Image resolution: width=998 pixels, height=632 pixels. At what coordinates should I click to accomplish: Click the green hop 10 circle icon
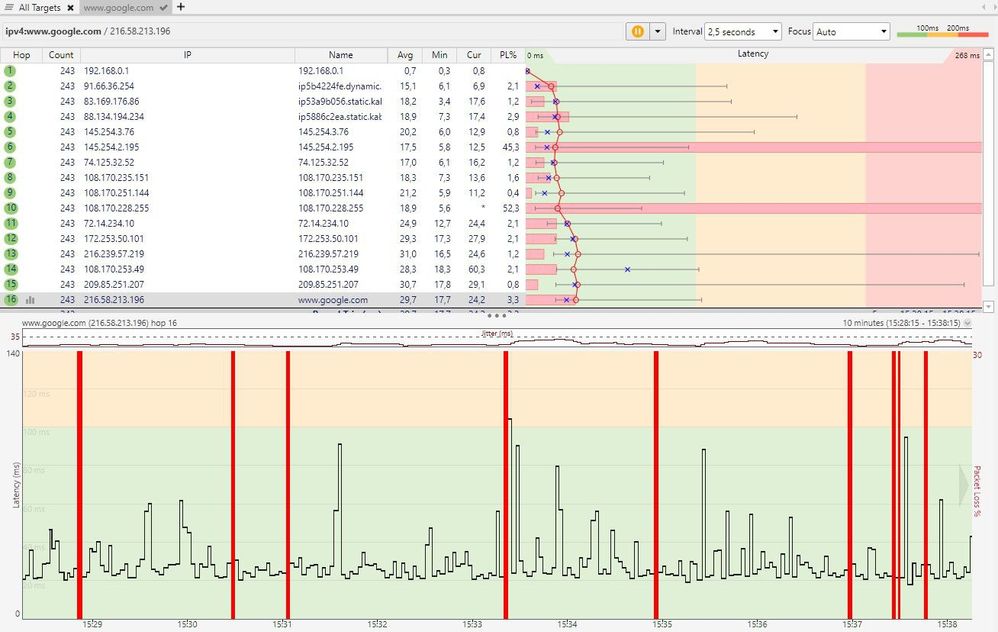tap(10, 208)
